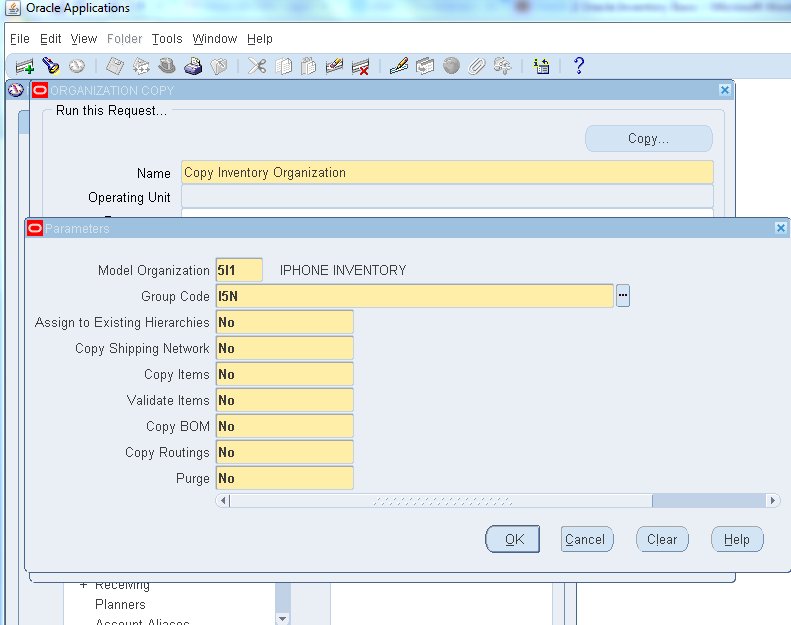Click the Window Help question mark icon
The width and height of the screenshot is (791, 625).
579,66
